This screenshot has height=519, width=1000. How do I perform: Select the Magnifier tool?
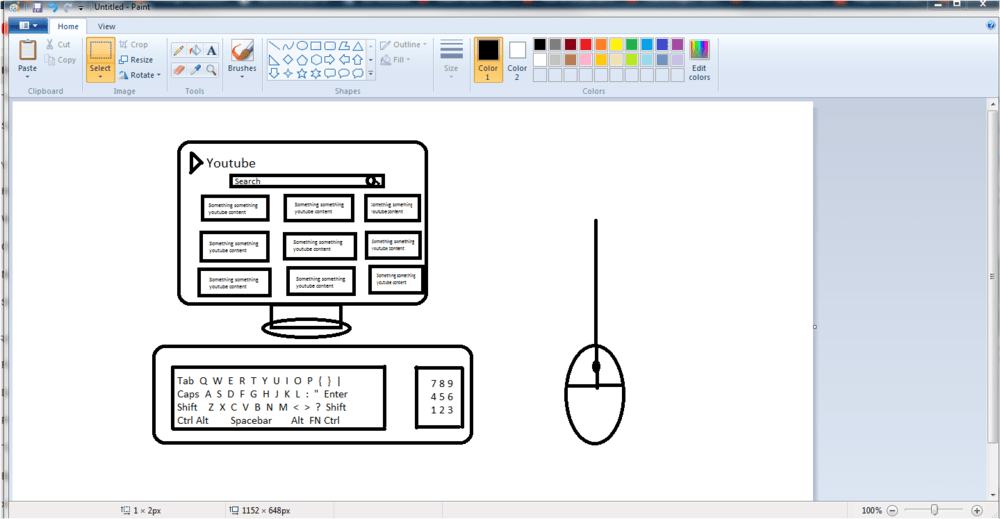click(x=212, y=69)
